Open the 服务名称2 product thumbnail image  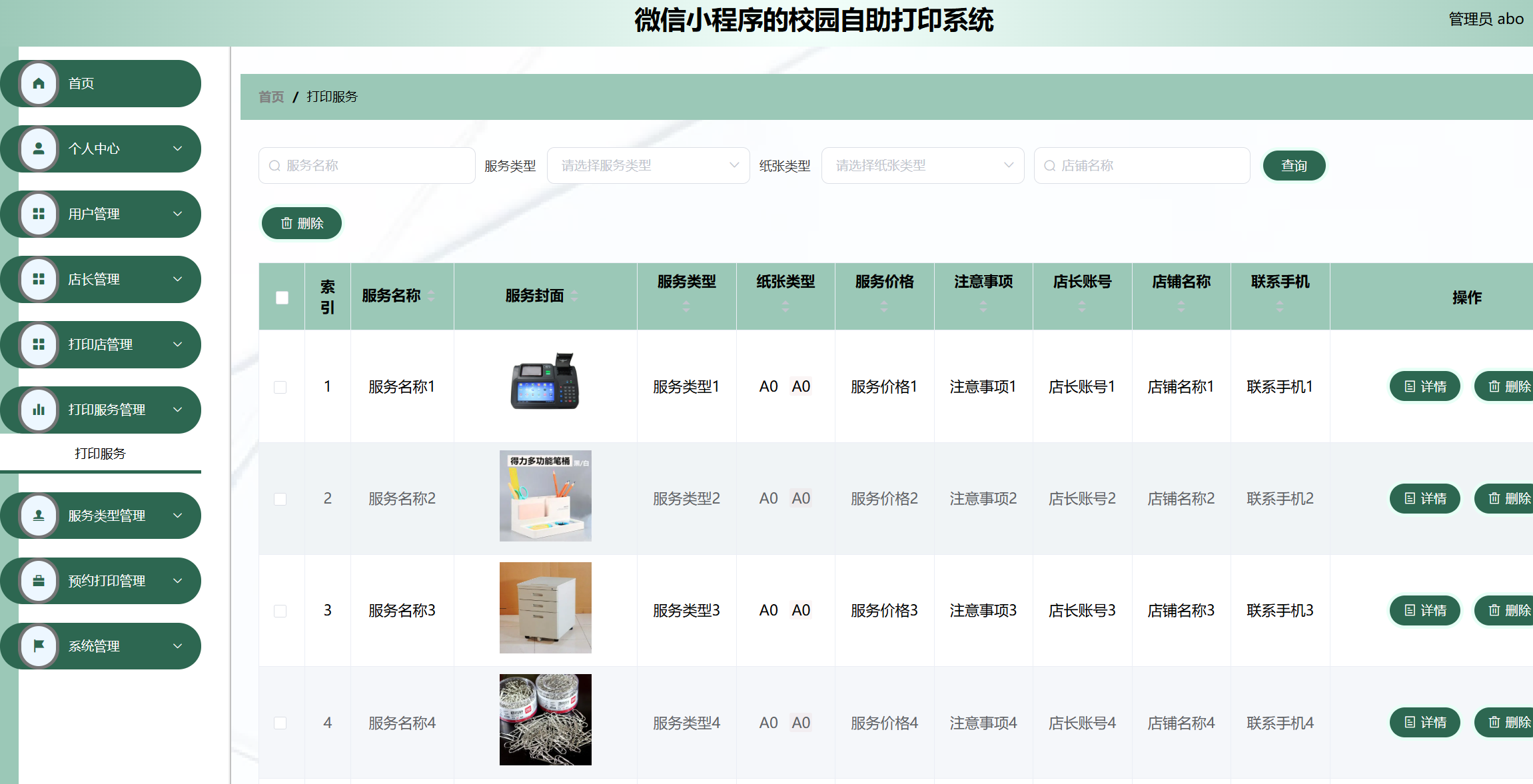(545, 496)
